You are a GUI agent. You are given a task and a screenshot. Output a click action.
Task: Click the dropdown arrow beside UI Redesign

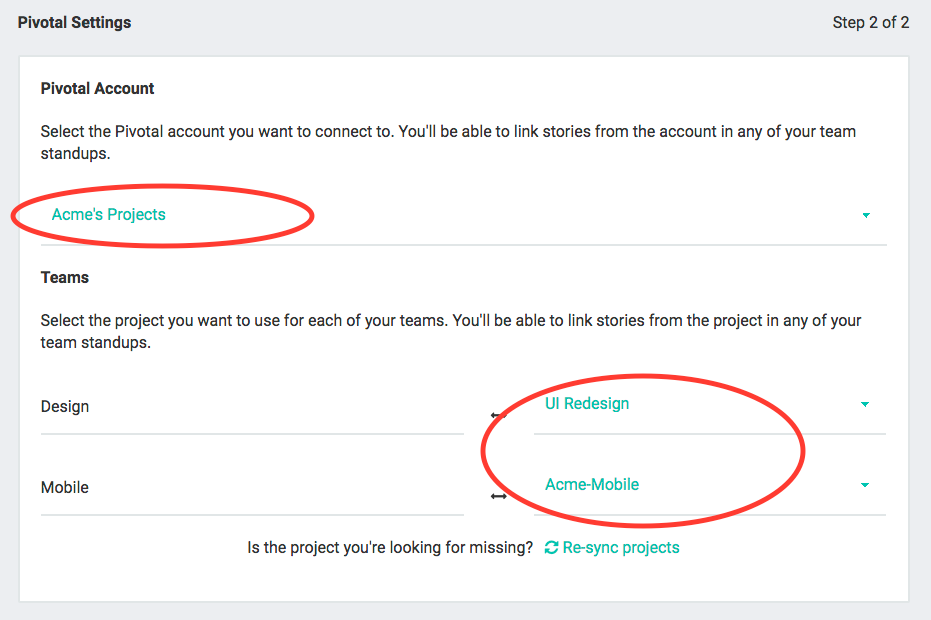(865, 404)
